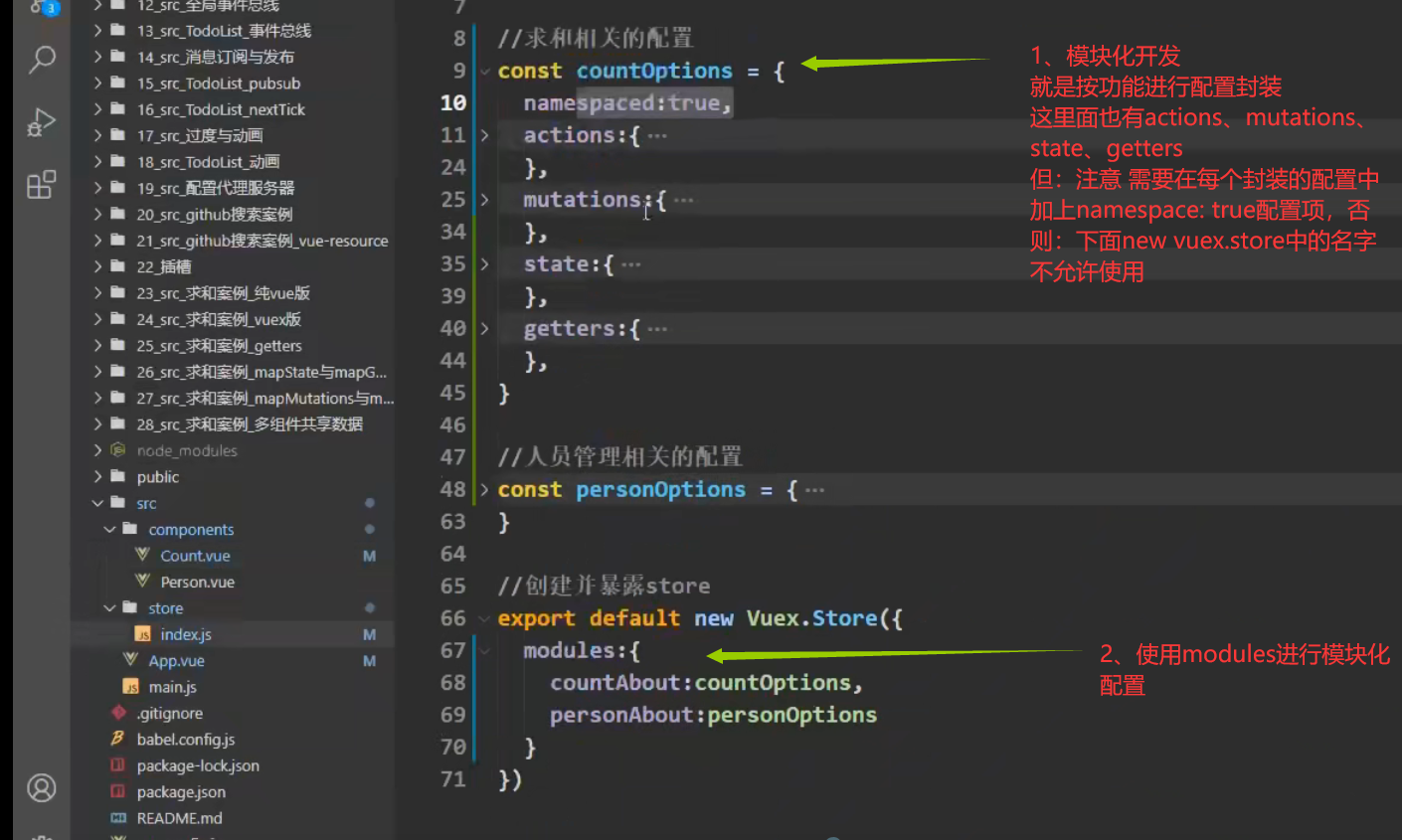Screen dimensions: 1402x840
Task: Unfold the getters block at line 40
Action: [485, 328]
